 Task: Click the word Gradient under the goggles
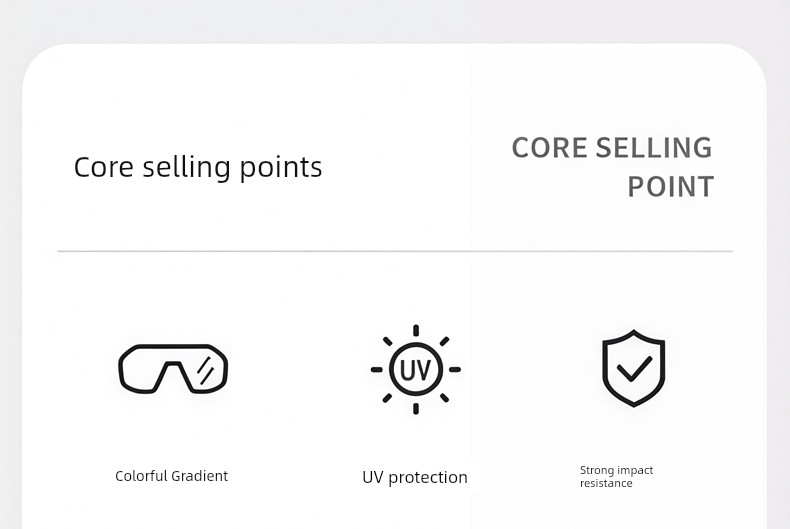click(200, 476)
